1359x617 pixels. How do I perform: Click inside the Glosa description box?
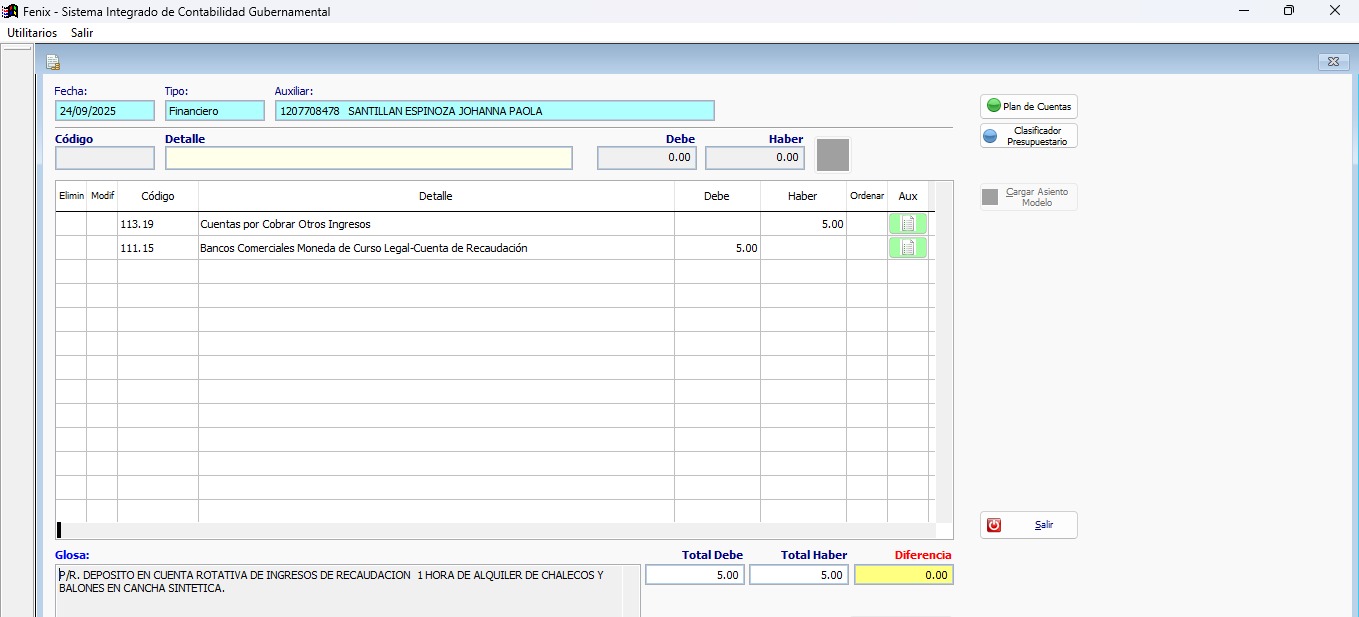[x=340, y=590]
